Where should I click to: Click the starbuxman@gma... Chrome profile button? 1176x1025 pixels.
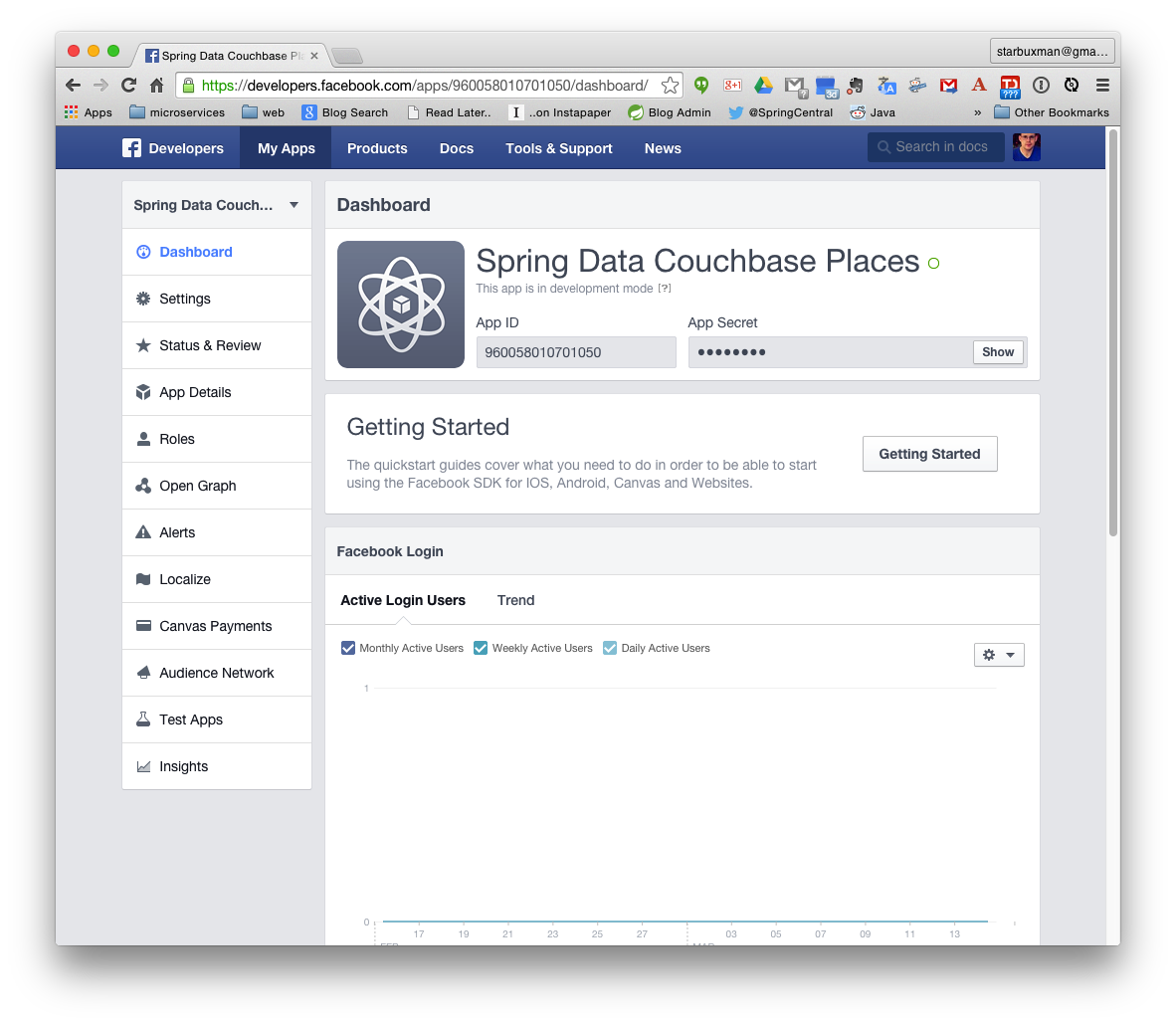pyautogui.click(x=1052, y=51)
